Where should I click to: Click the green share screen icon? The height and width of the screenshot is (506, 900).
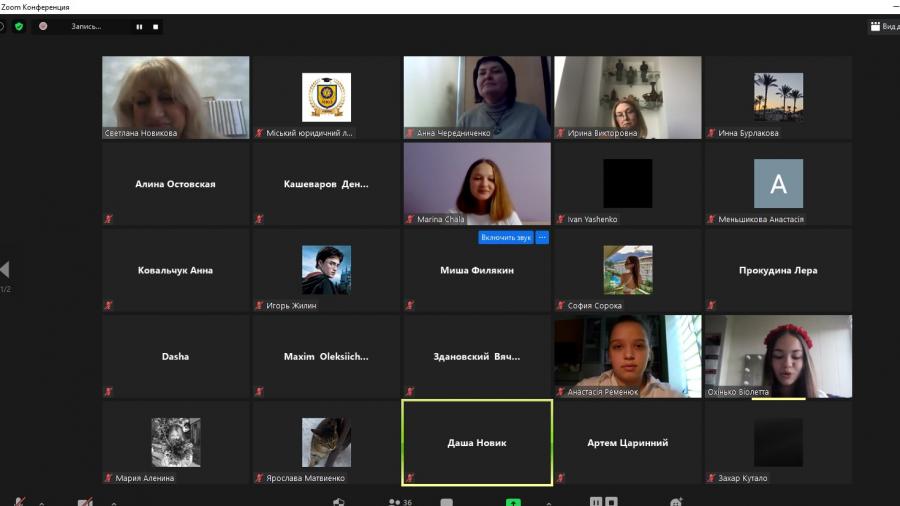513,502
